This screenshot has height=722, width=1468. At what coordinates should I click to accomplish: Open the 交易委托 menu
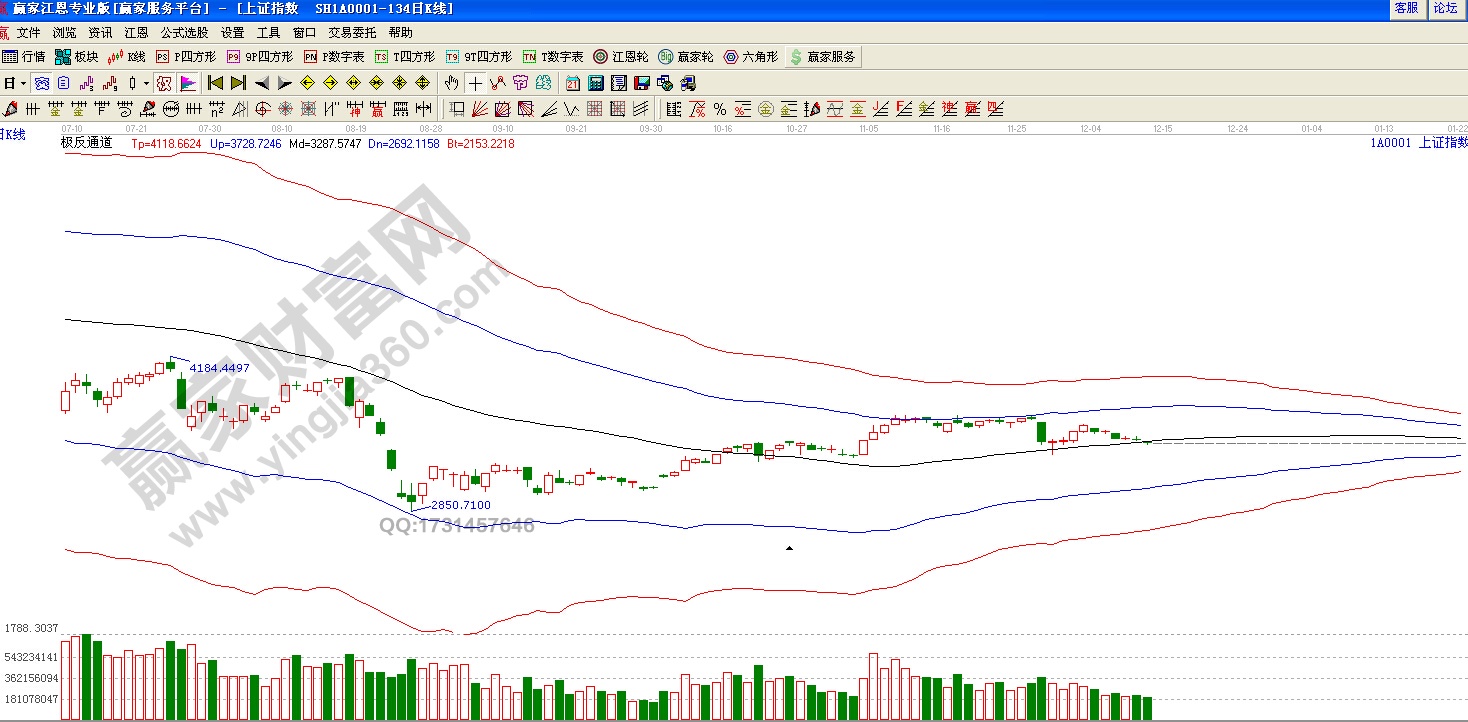(x=352, y=33)
